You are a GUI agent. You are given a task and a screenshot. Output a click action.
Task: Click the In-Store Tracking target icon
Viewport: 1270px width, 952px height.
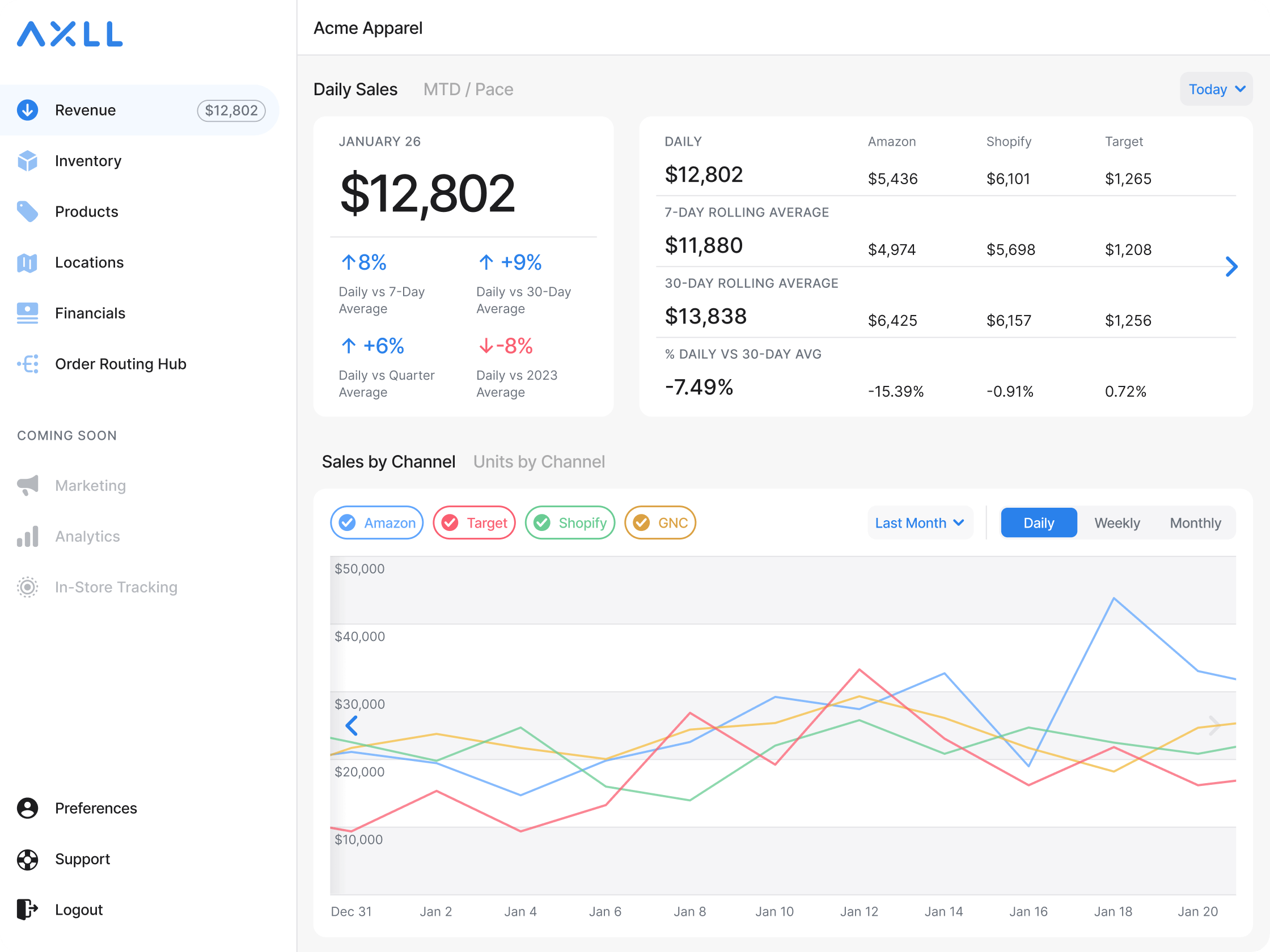pos(28,587)
